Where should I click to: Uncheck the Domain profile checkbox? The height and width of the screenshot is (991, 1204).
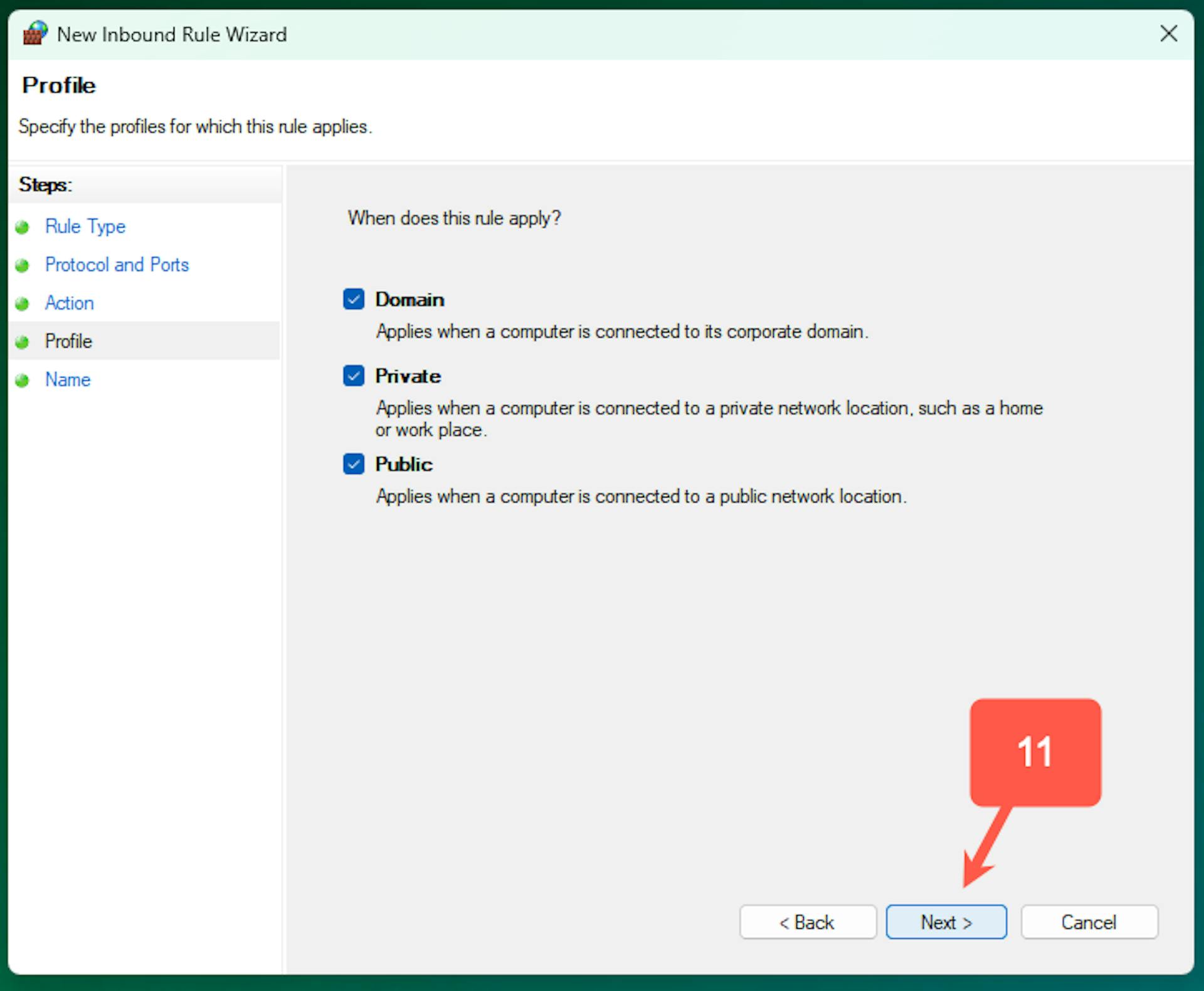[354, 299]
